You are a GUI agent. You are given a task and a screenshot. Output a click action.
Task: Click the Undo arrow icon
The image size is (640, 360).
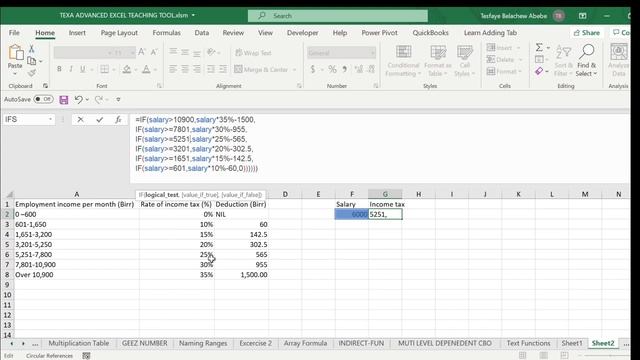[79, 100]
